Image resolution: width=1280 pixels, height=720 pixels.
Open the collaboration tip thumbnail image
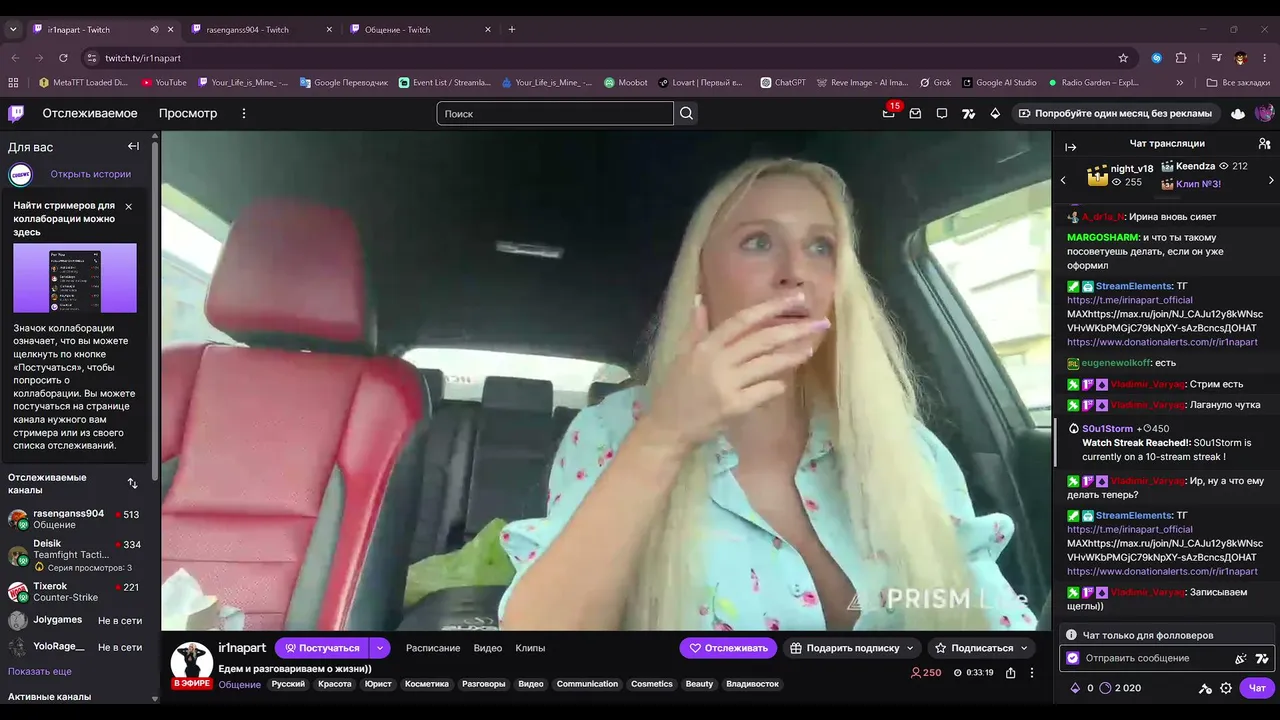tap(75, 278)
